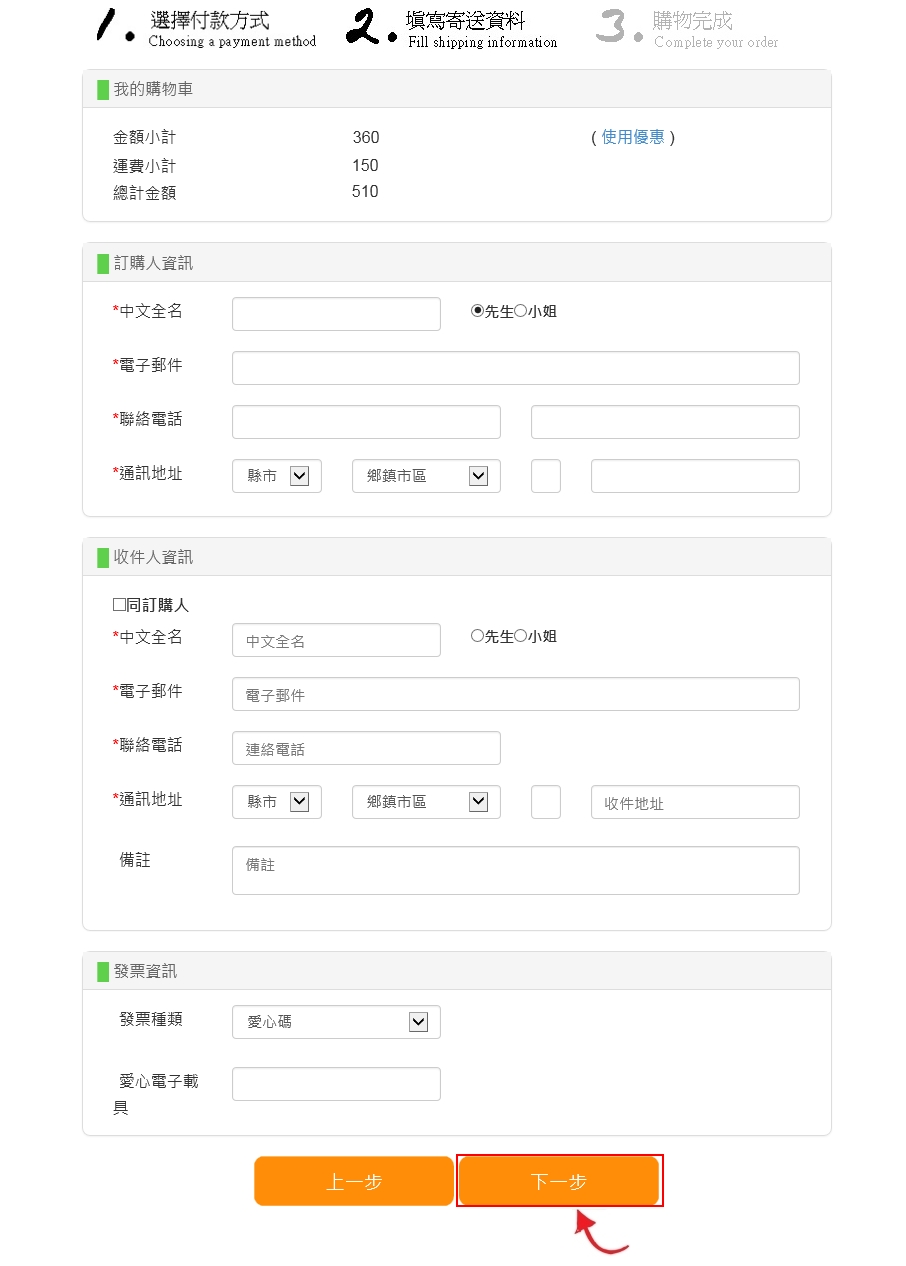
Task: Select 先生 radio in recipient info
Action: point(478,636)
